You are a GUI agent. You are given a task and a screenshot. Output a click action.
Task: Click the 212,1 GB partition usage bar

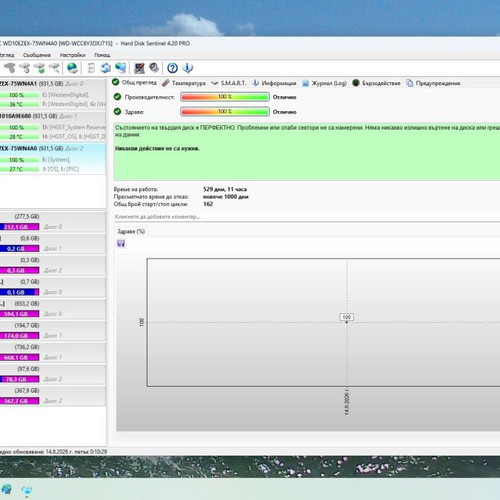(19, 227)
